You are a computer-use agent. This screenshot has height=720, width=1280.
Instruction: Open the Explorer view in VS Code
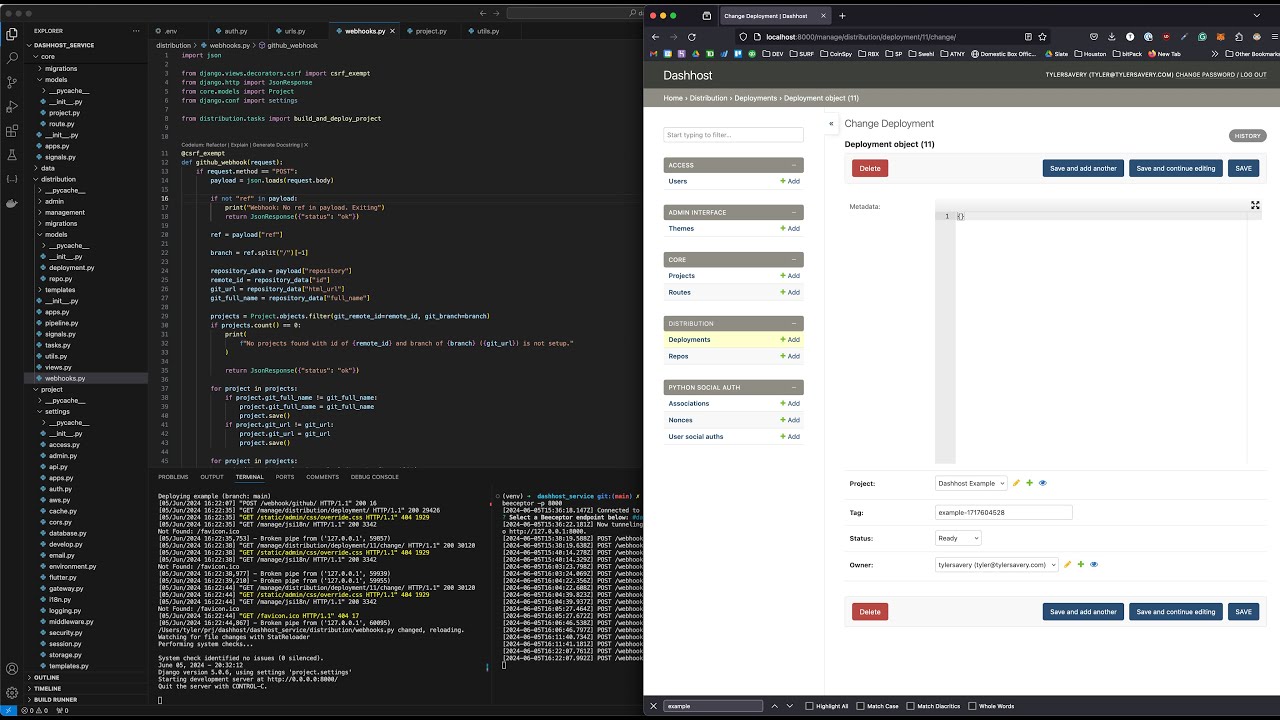12,33
